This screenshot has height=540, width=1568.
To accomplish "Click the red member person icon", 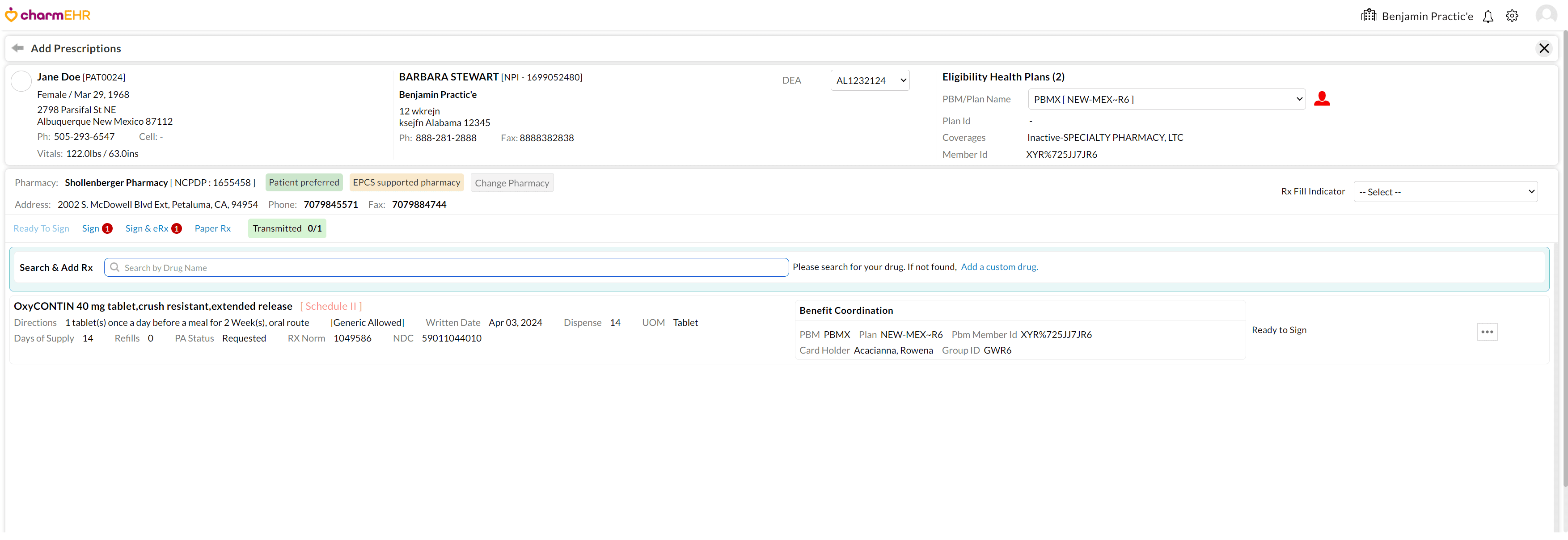I will click(x=1322, y=99).
